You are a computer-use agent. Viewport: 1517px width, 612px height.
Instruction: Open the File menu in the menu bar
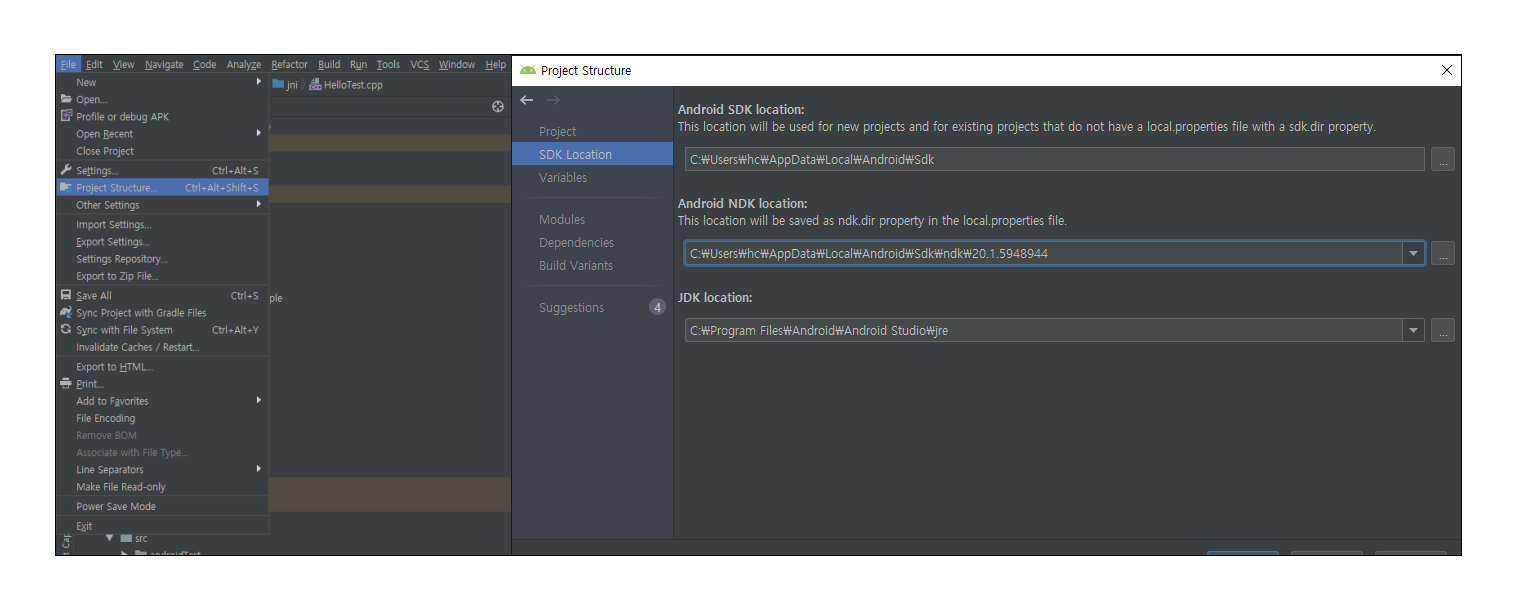(x=67, y=65)
